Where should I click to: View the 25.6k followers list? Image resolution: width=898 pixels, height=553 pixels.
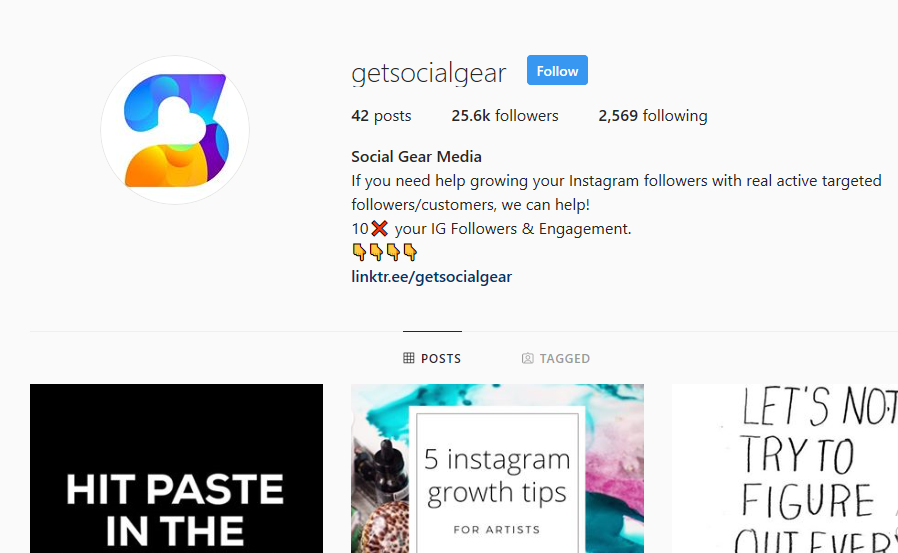pyautogui.click(x=505, y=116)
